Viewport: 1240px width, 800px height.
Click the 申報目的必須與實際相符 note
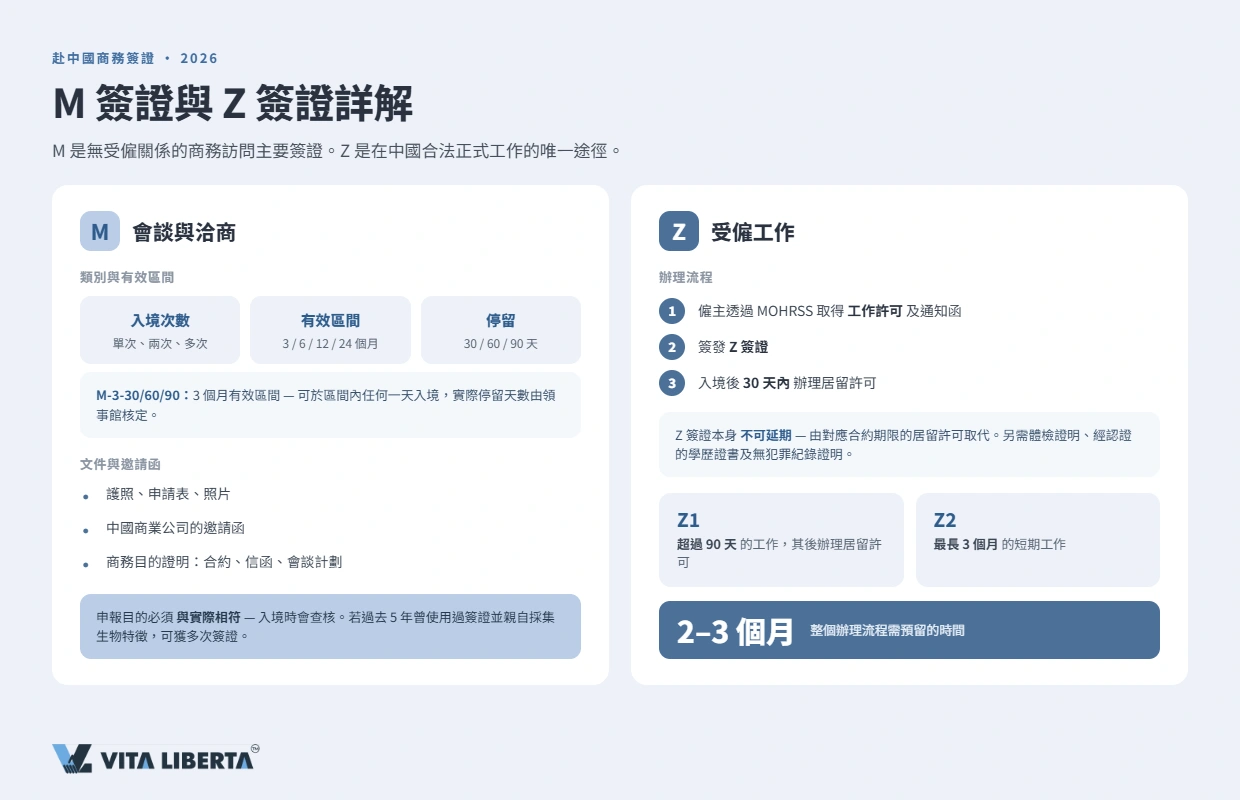coord(330,626)
